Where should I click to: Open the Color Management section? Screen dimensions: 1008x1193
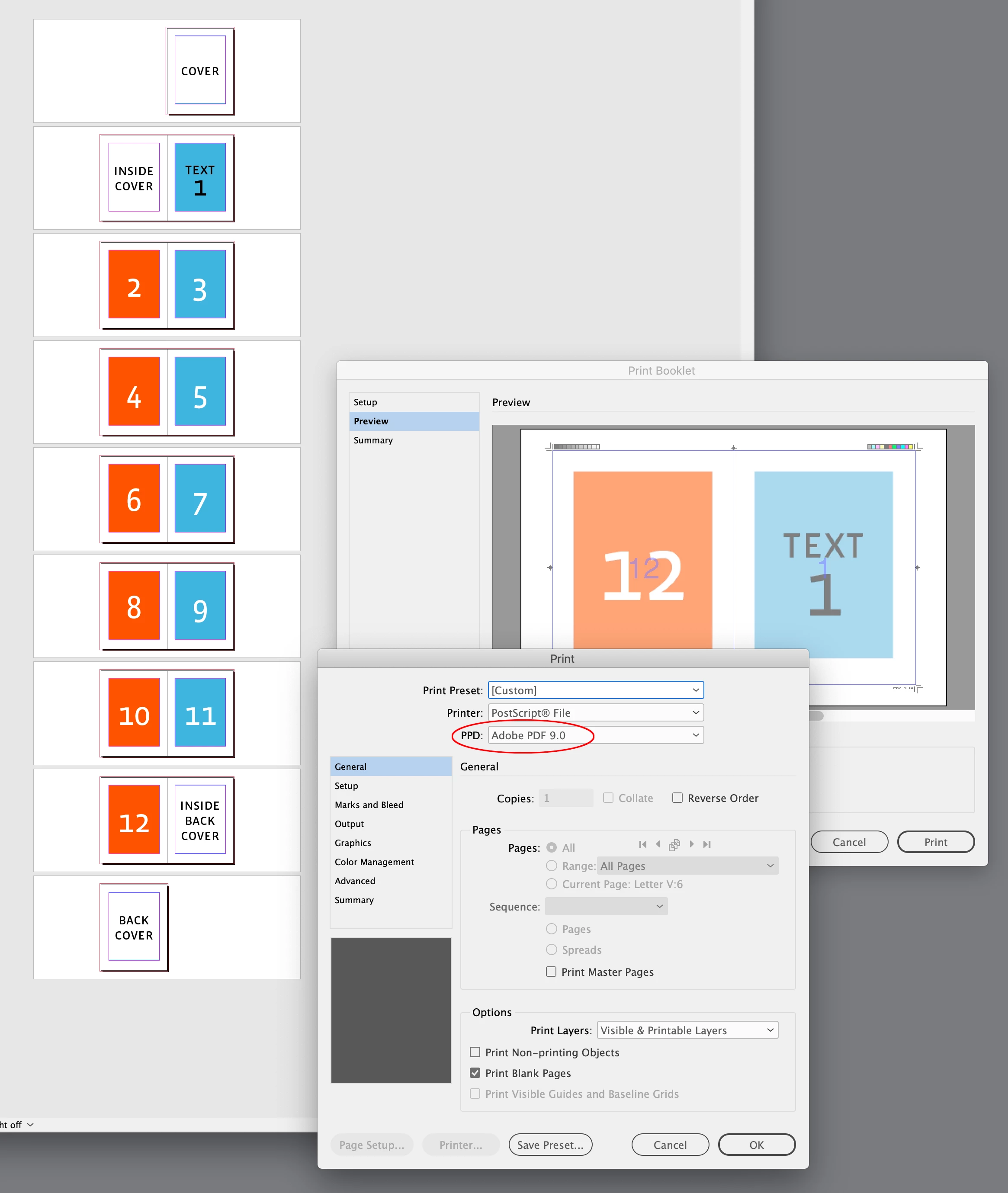tap(374, 862)
